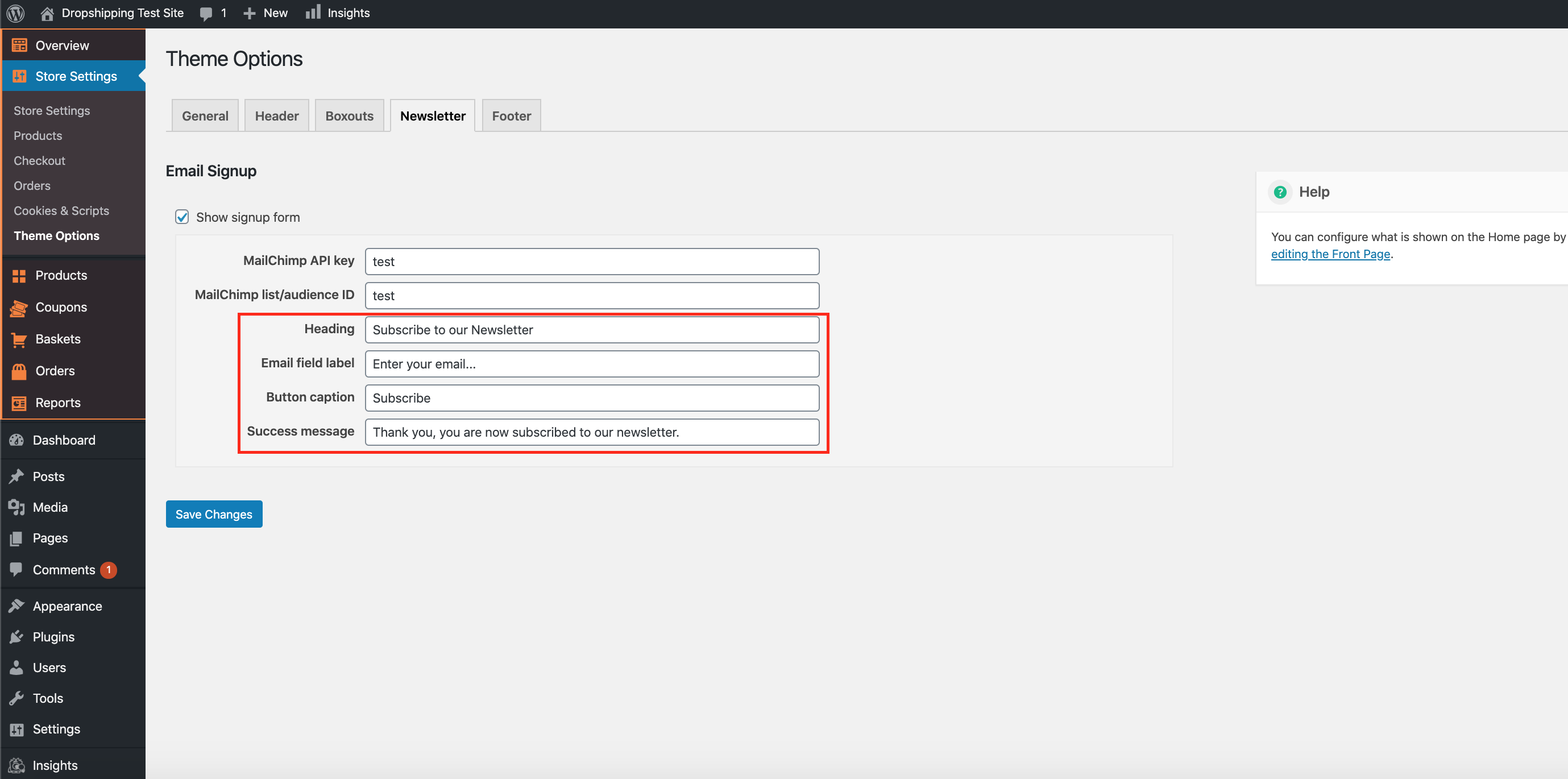Open comments via speech bubble icon
The image size is (1568, 779).
pyautogui.click(x=206, y=14)
